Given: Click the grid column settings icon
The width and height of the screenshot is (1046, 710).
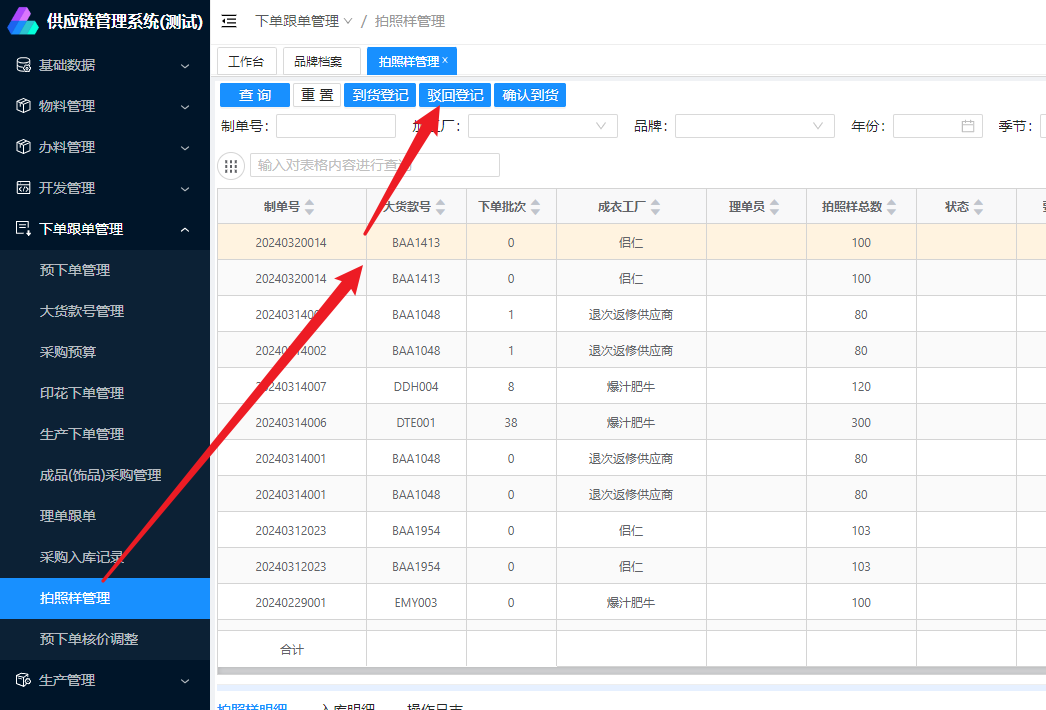Looking at the screenshot, I should (x=231, y=166).
